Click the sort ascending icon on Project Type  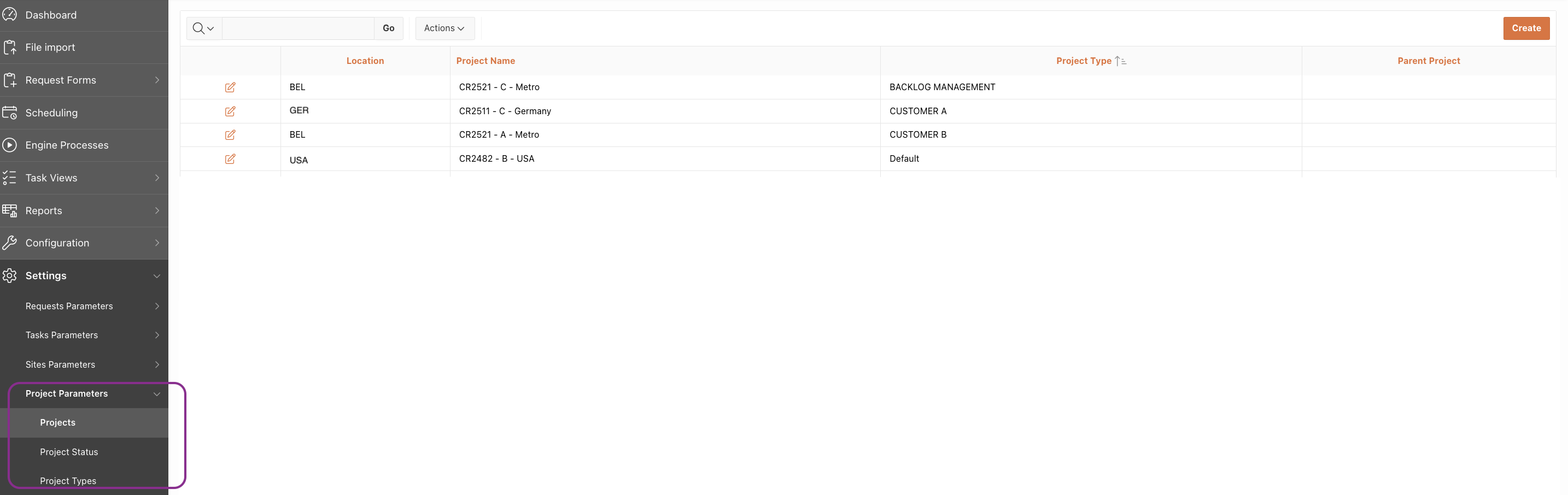tap(1121, 61)
